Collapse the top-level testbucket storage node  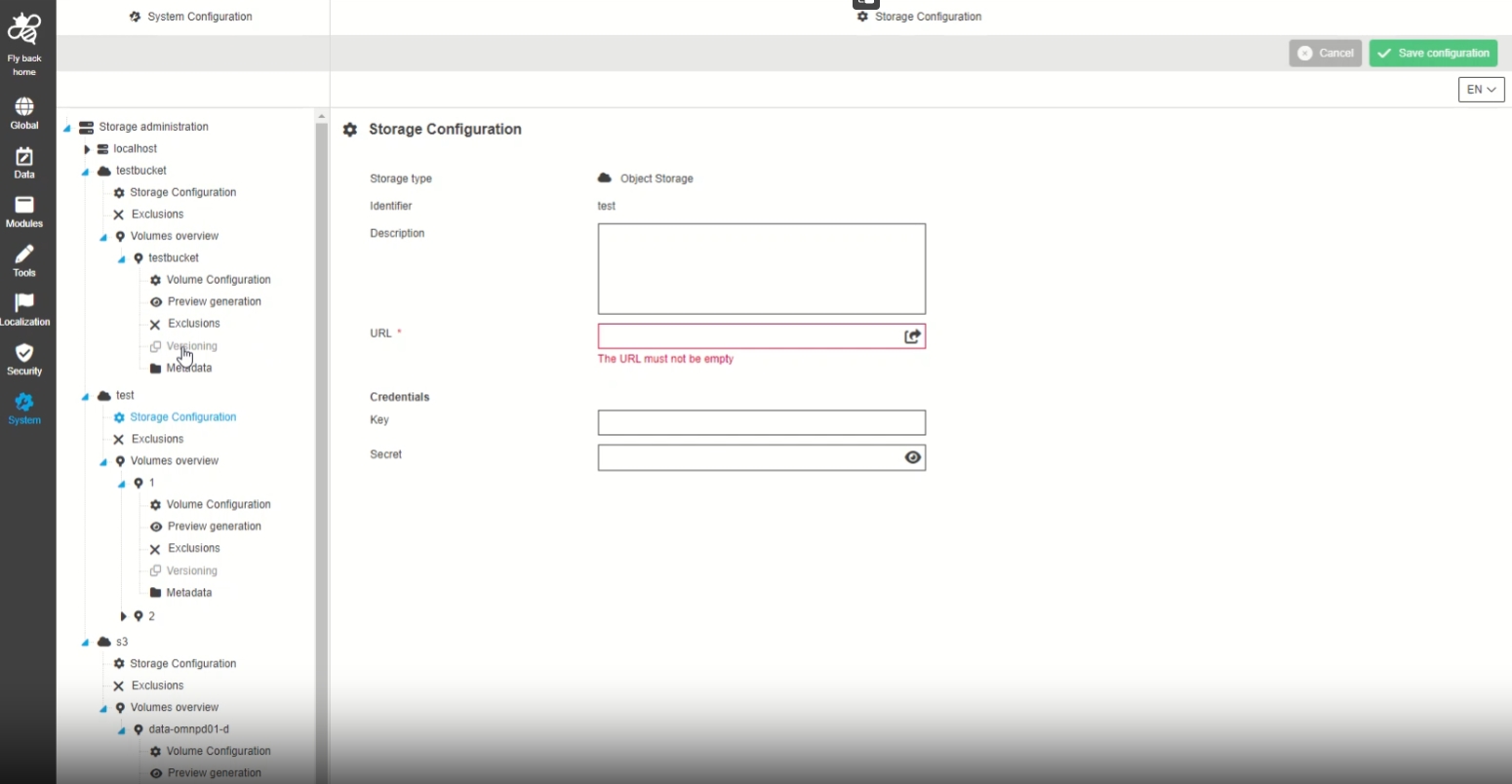(x=85, y=172)
